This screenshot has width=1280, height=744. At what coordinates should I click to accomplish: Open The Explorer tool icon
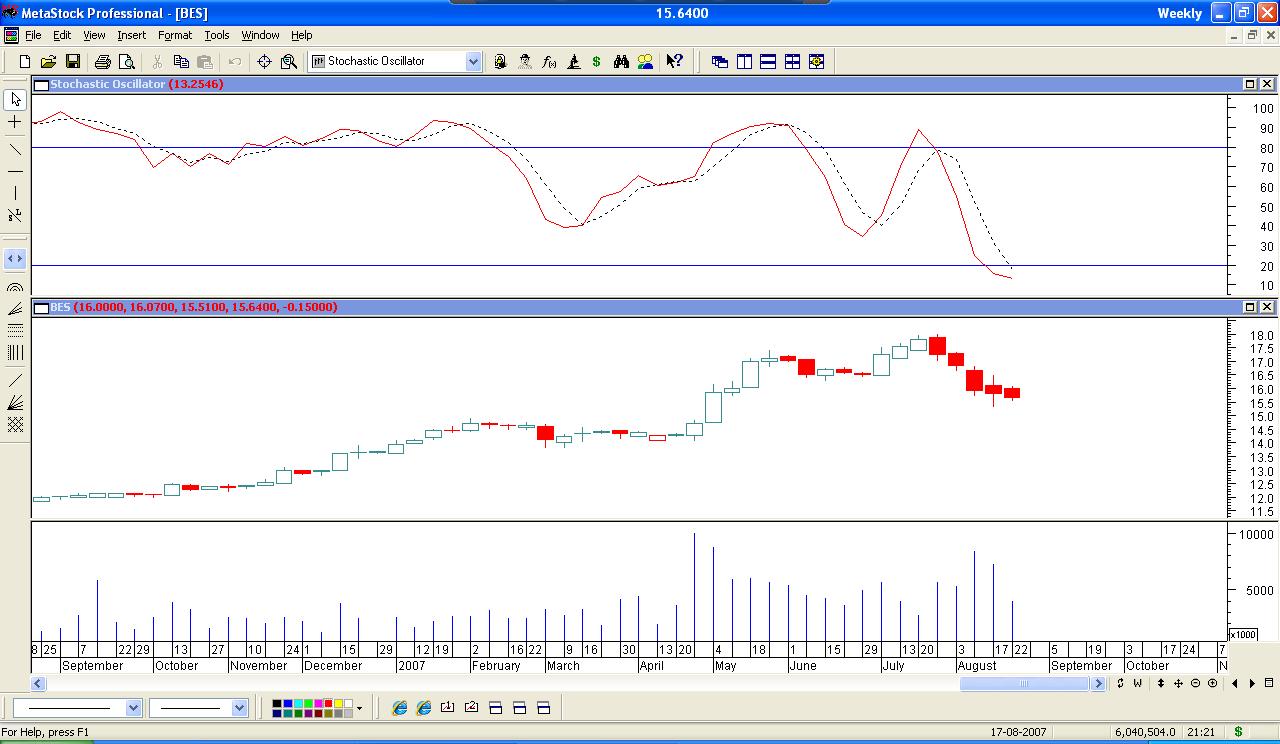(500, 61)
